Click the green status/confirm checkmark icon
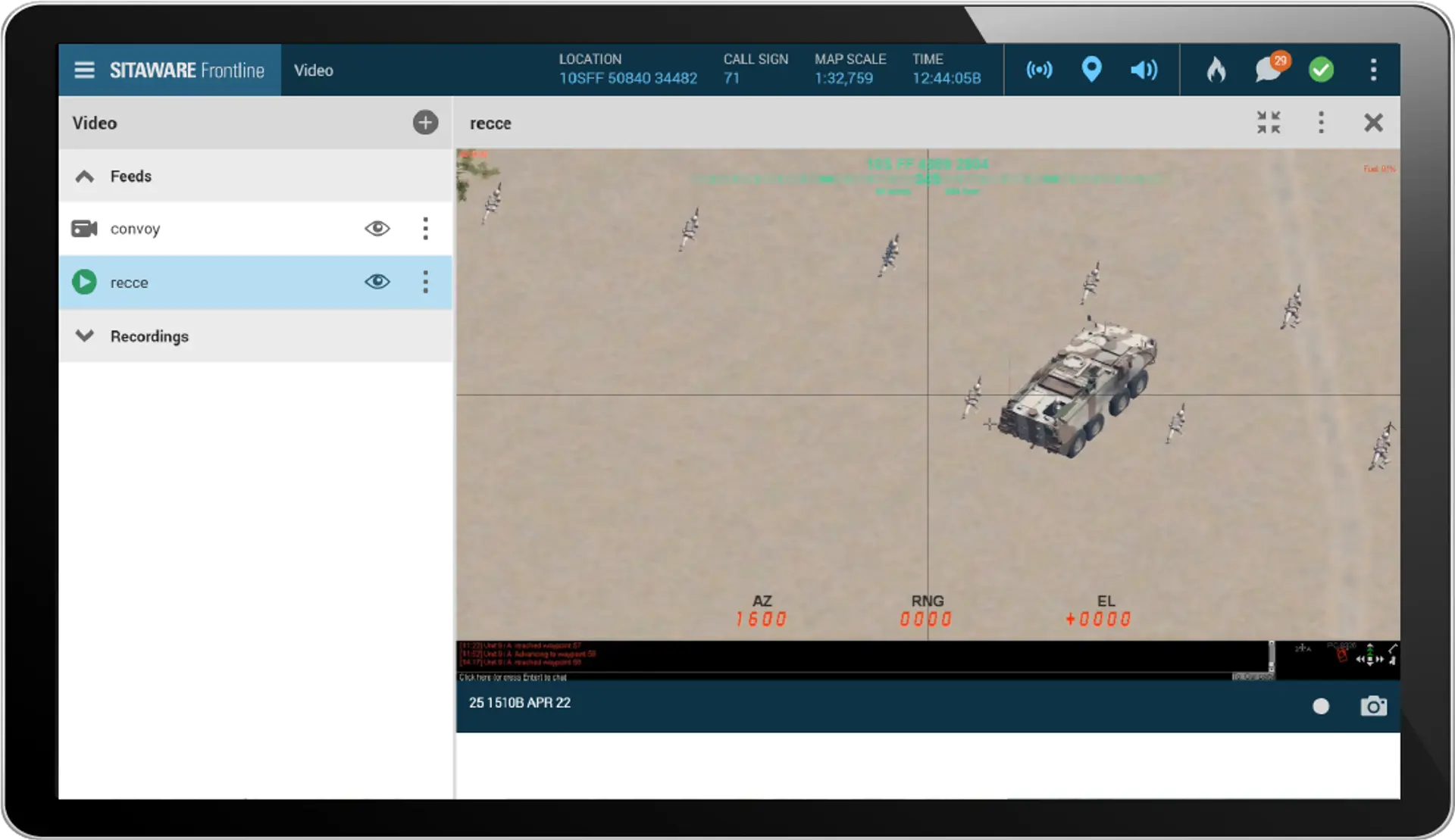The height and width of the screenshot is (840, 1455). click(1322, 69)
